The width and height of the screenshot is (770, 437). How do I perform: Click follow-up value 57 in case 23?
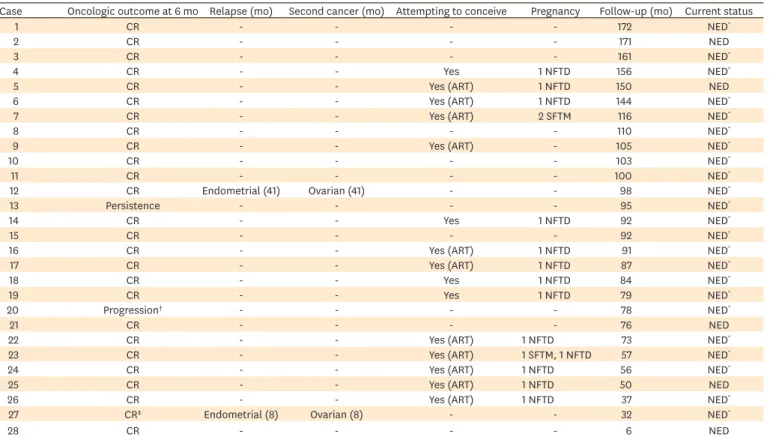coord(626,355)
